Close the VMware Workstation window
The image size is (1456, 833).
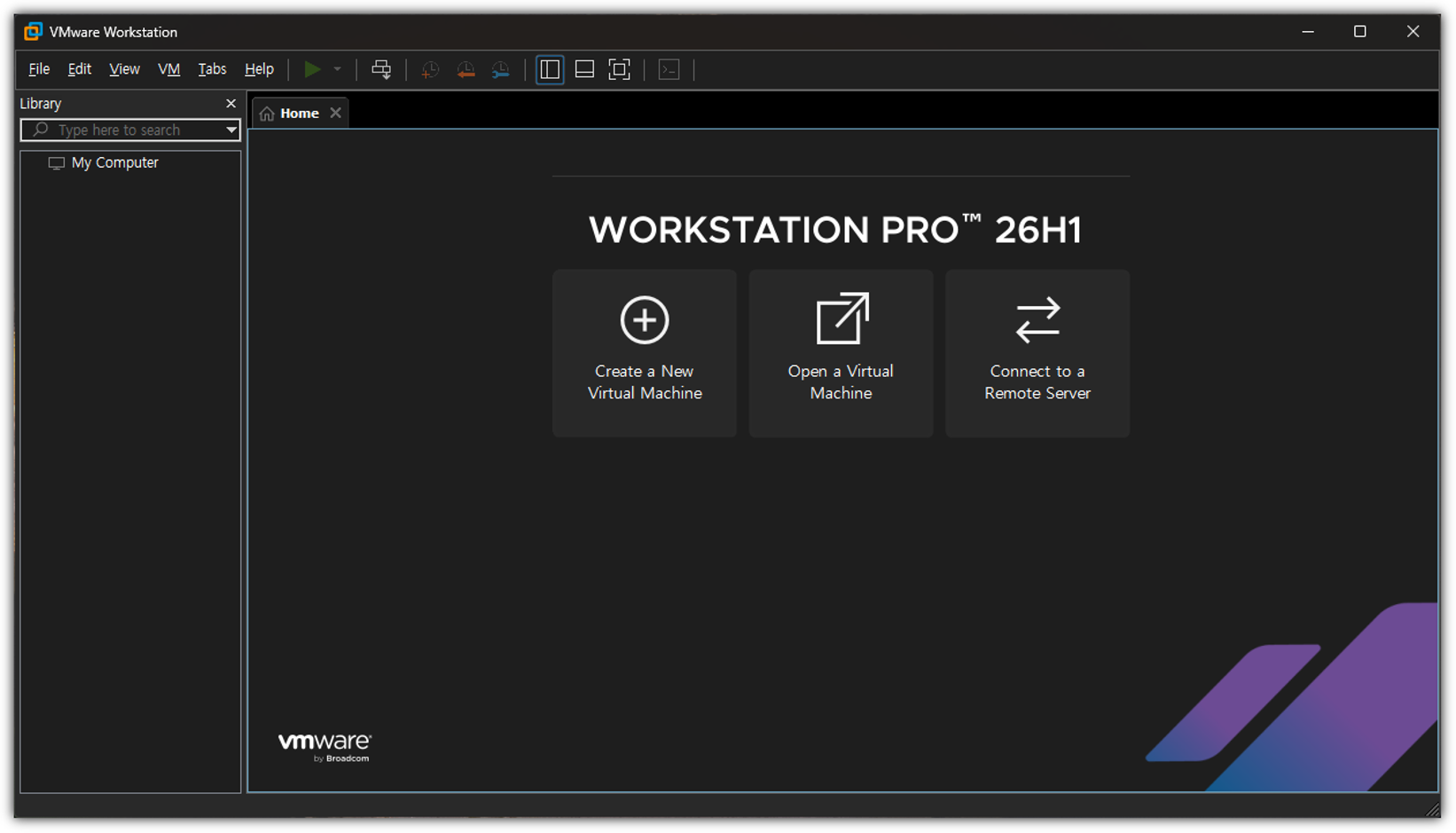[1413, 32]
